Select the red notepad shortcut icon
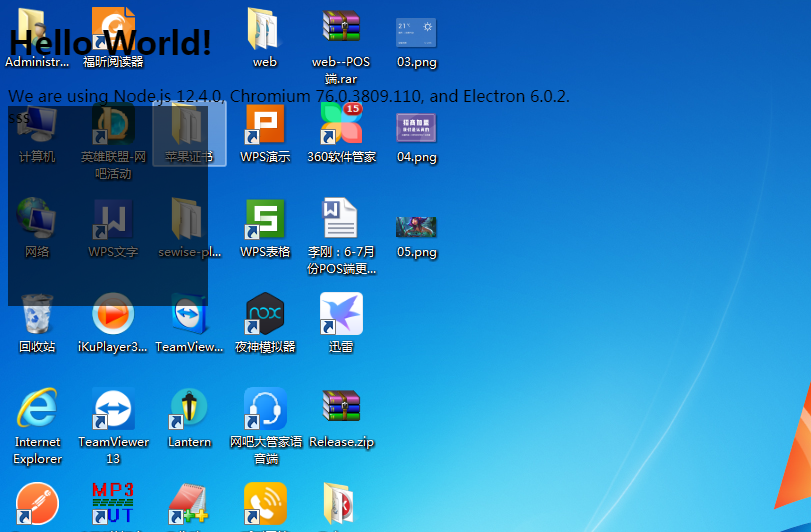Viewport: 811px width, 532px height. [189, 504]
